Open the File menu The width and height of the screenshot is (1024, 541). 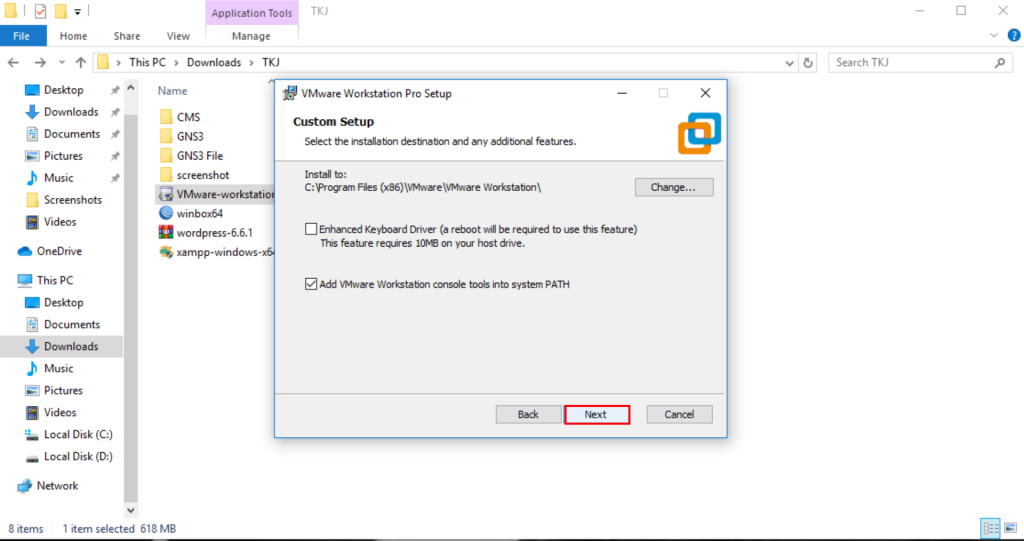point(21,36)
